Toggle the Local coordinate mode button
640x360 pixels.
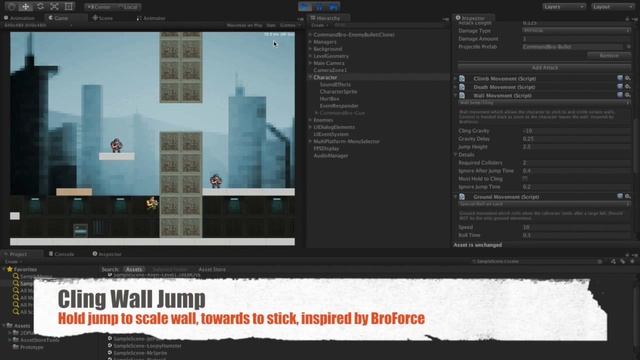click(x=128, y=7)
